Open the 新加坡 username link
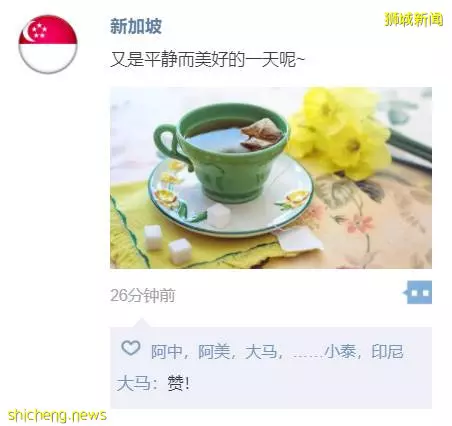The width and height of the screenshot is (452, 426). tap(136, 26)
